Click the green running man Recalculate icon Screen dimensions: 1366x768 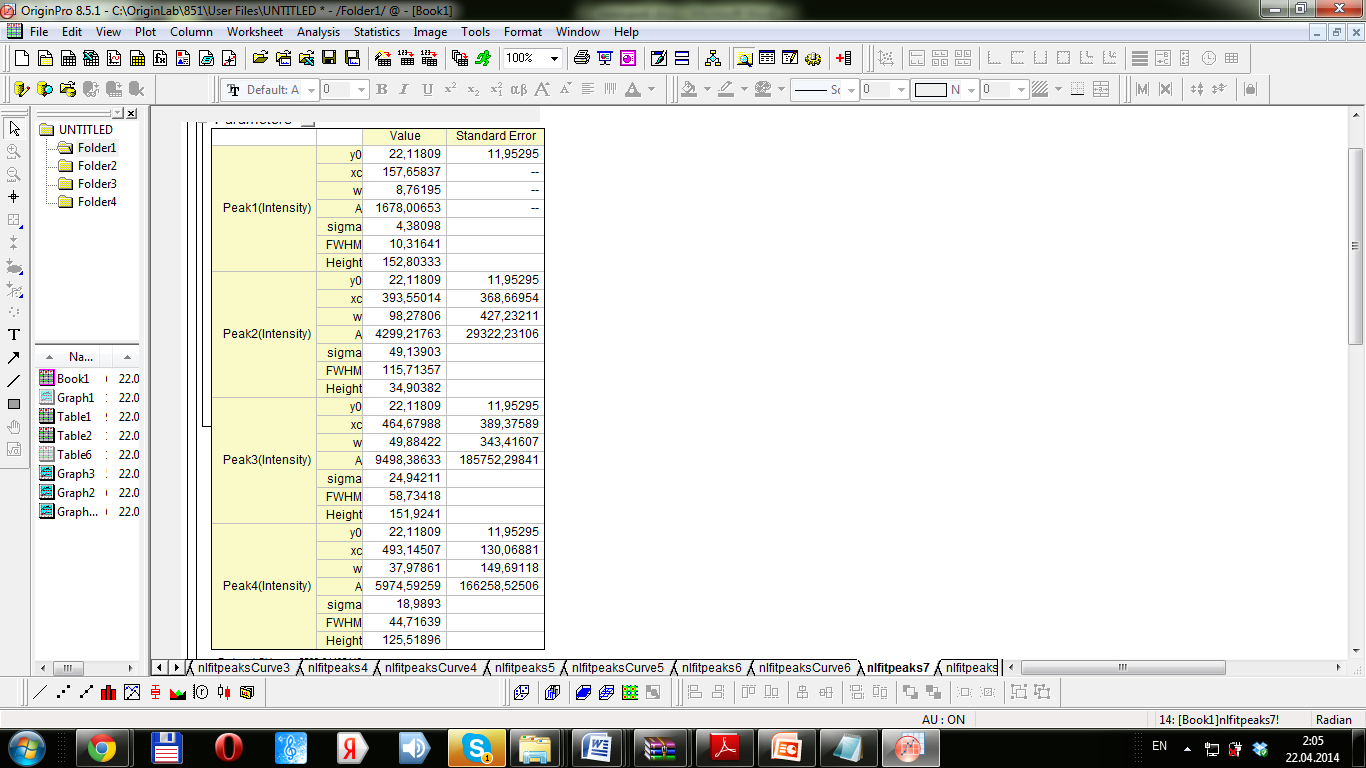coord(484,58)
